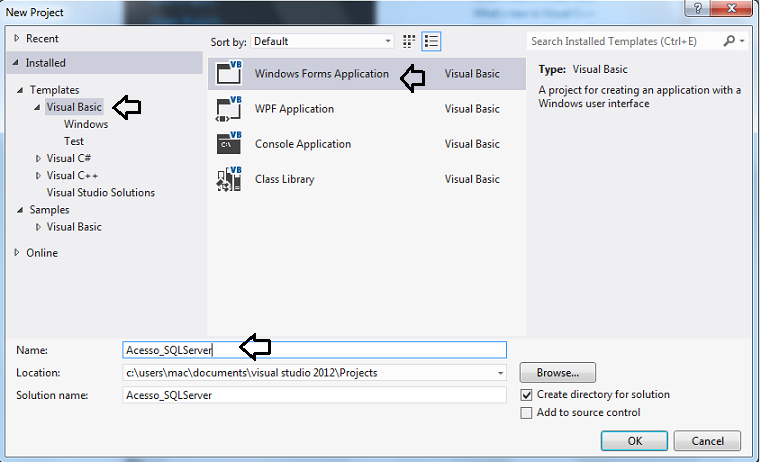
Task: Click Visual Basic language of Class Library row
Action: [x=472, y=180]
